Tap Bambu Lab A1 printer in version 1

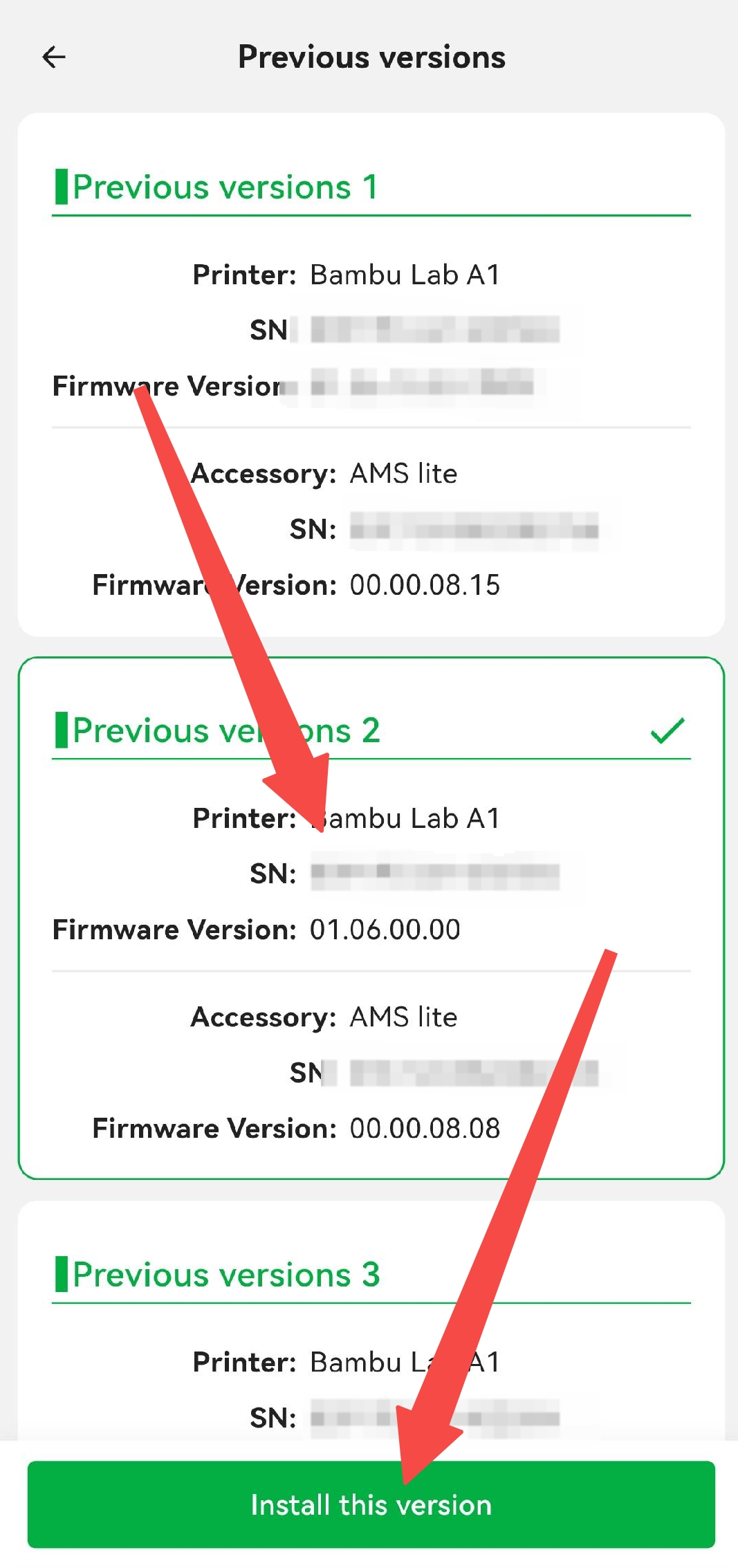tap(405, 275)
